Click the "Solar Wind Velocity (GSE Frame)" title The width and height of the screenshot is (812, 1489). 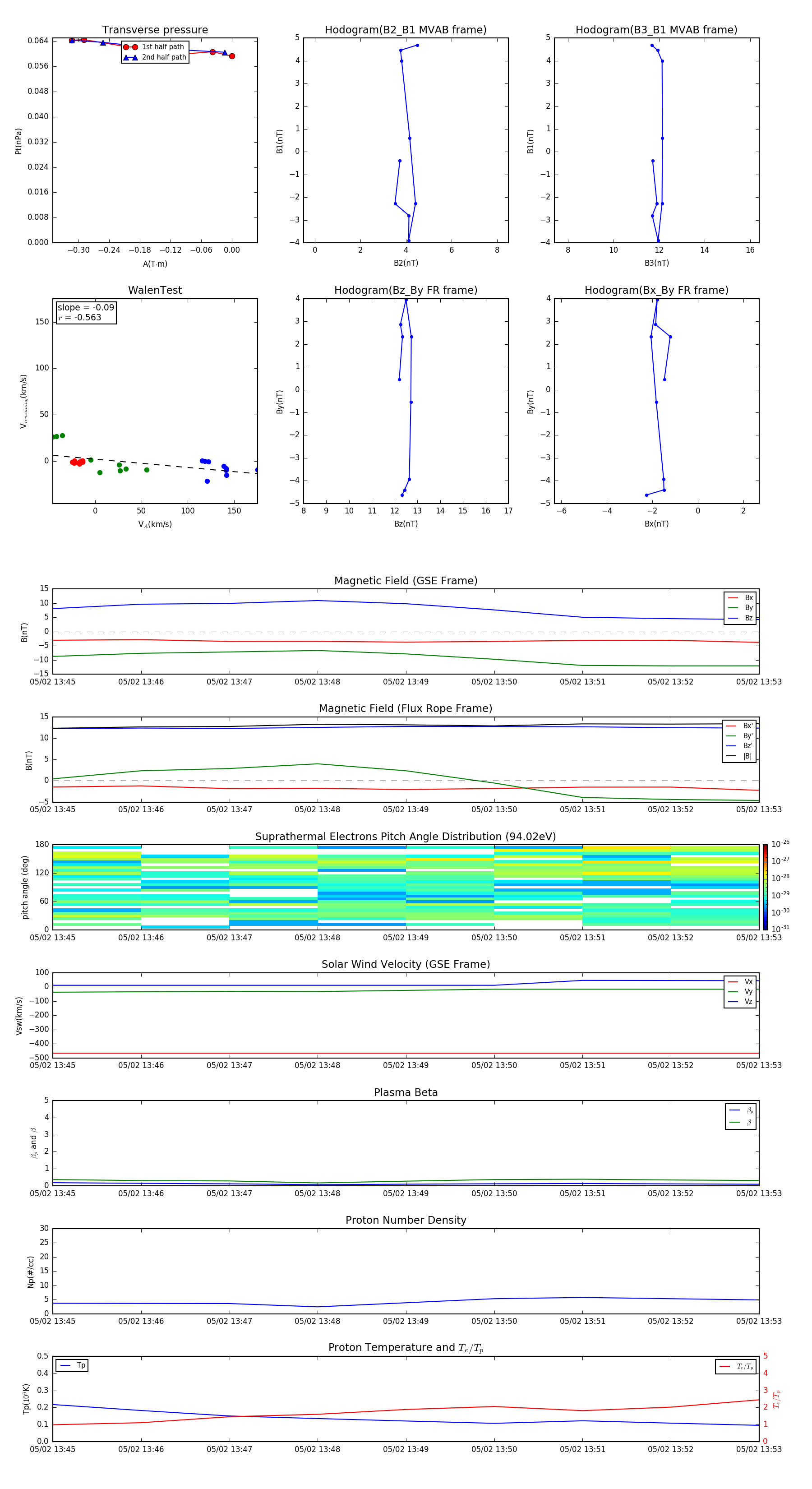pyautogui.click(x=406, y=964)
